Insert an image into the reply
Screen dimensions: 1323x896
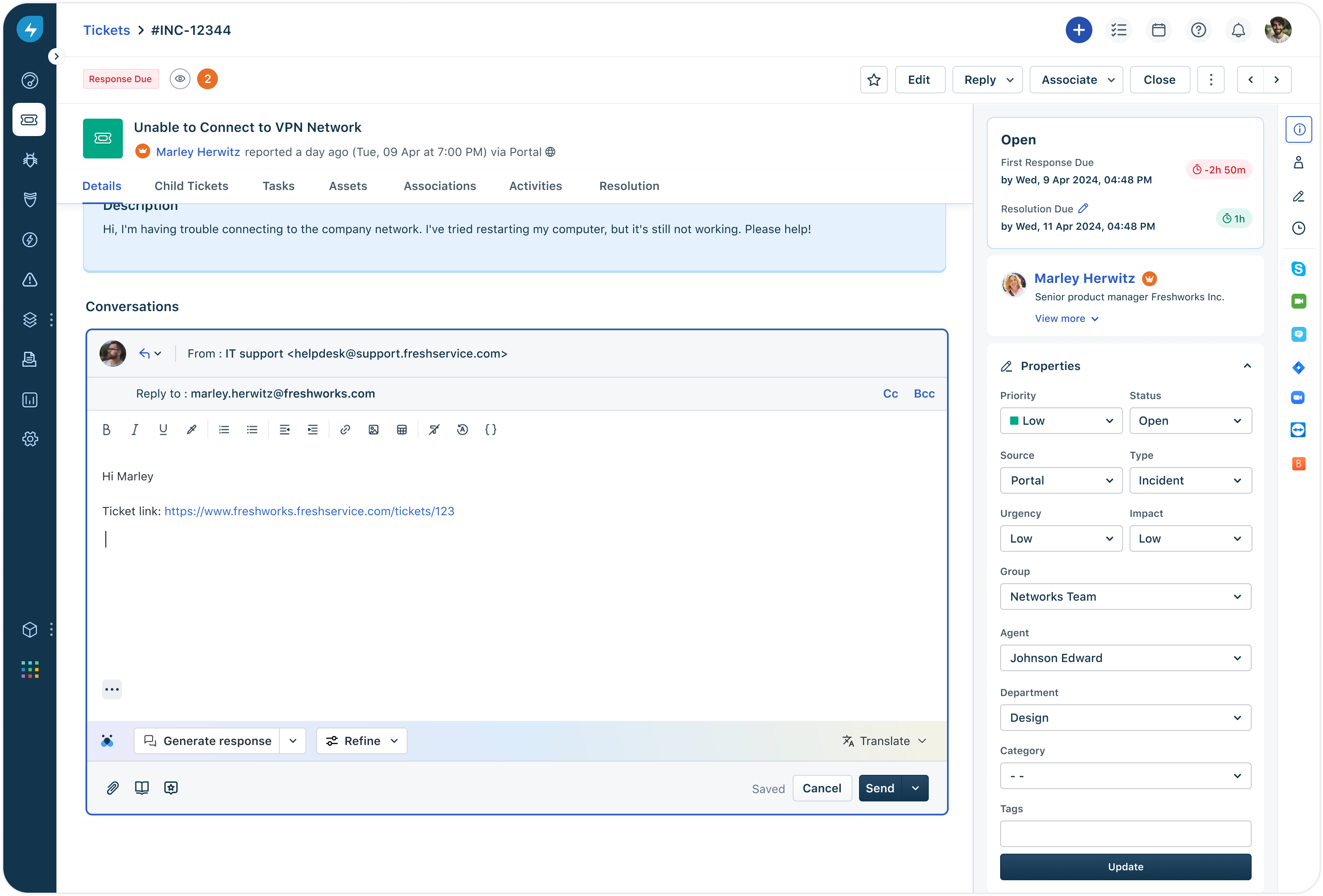click(x=373, y=430)
